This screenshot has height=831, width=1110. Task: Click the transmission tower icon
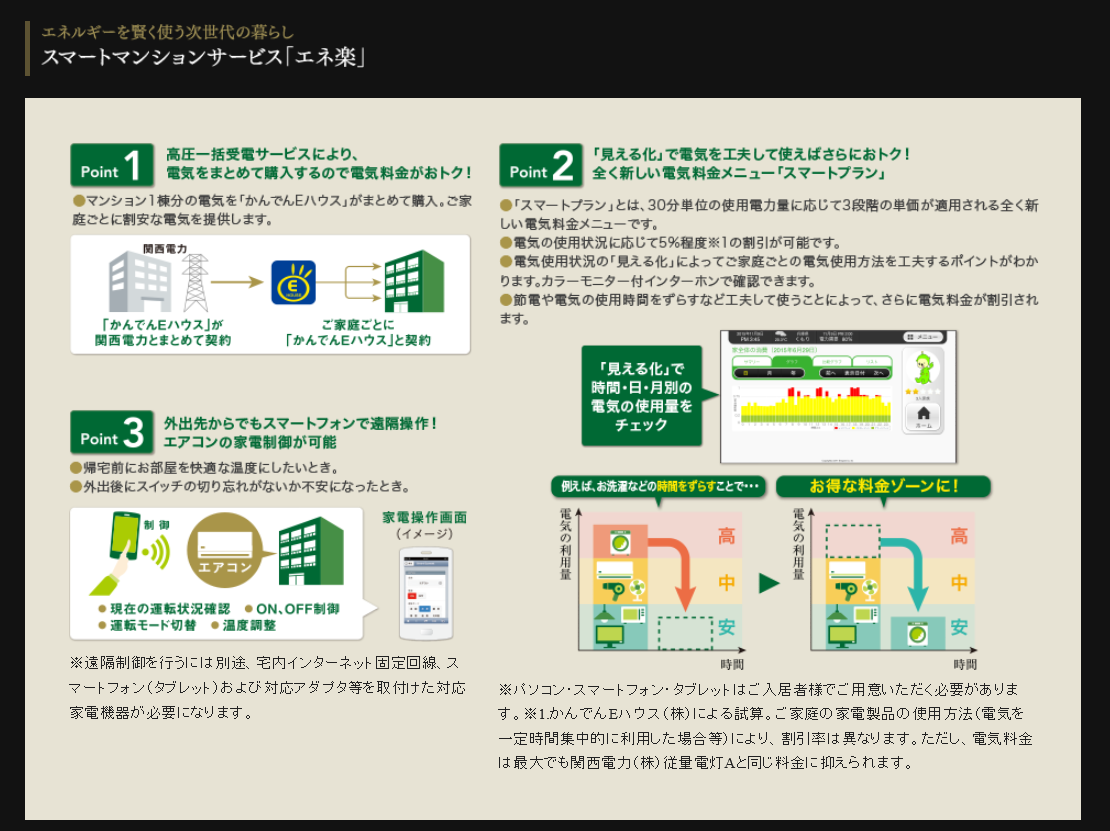pos(195,283)
